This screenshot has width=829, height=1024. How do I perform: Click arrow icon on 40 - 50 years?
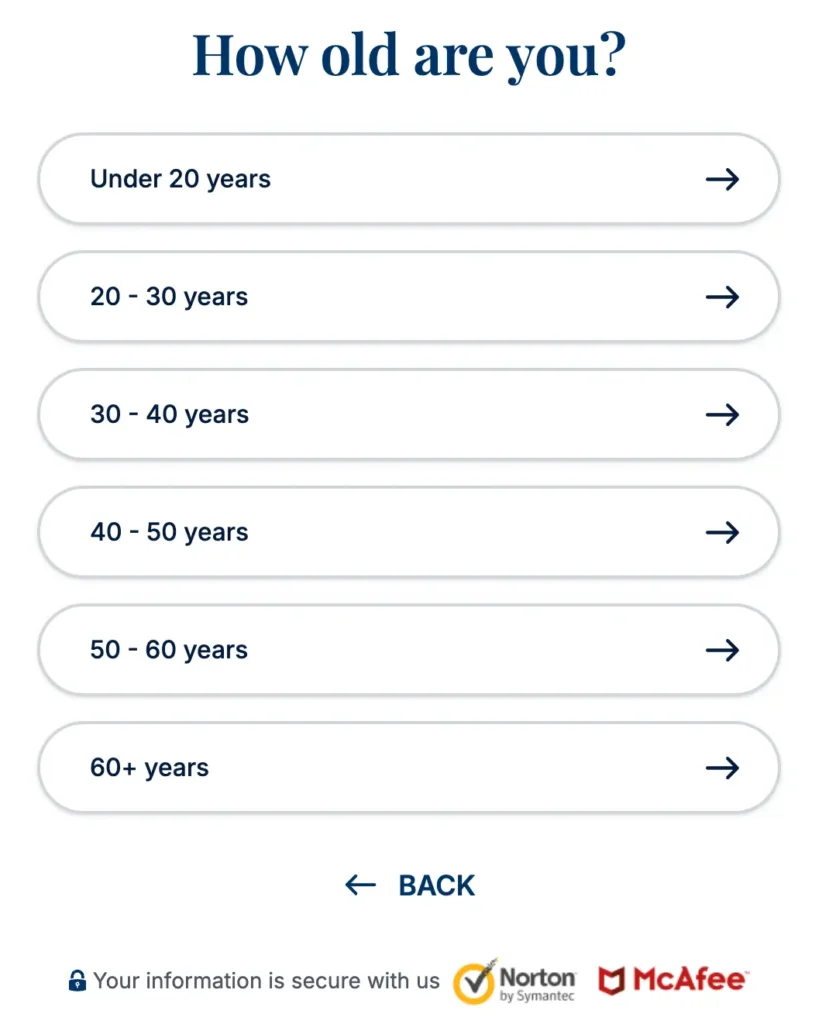[x=722, y=532]
